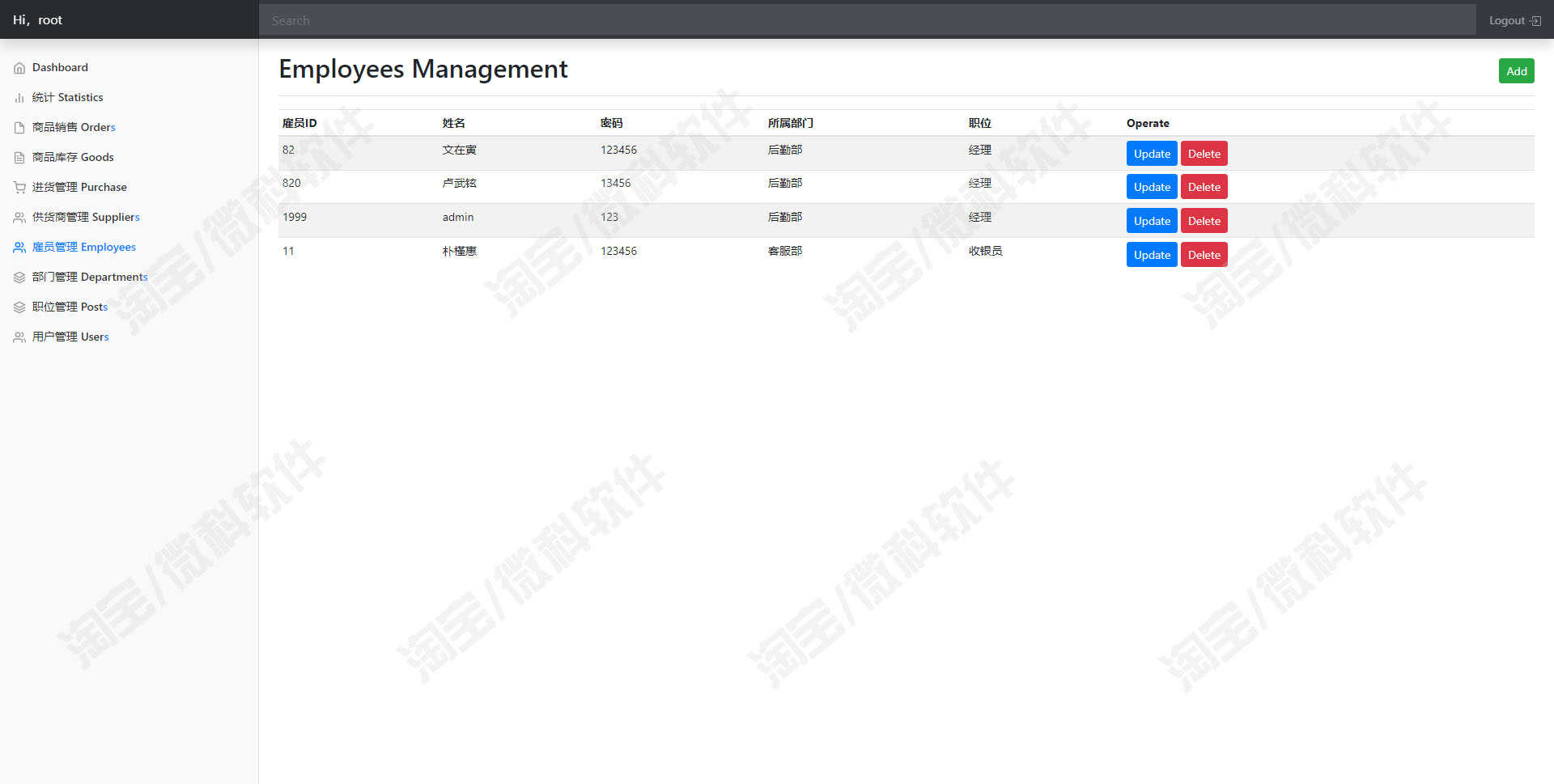Click the name 文在寅
Image resolution: width=1554 pixels, height=784 pixels.
[x=459, y=150]
